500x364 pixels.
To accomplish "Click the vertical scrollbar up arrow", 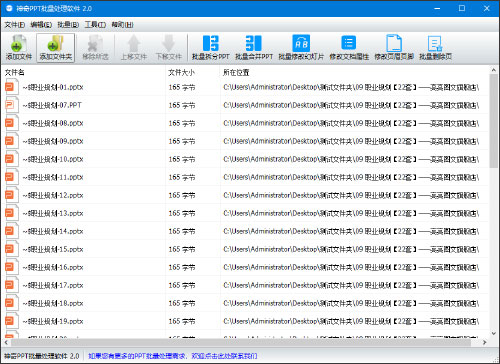I will 494,70.
